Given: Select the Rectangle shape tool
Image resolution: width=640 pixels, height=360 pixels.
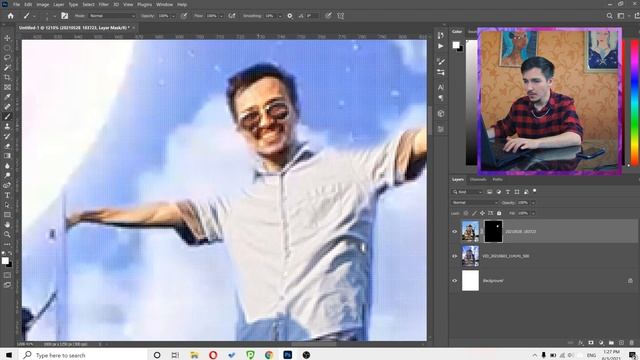Looking at the screenshot, I should pyautogui.click(x=7, y=215).
